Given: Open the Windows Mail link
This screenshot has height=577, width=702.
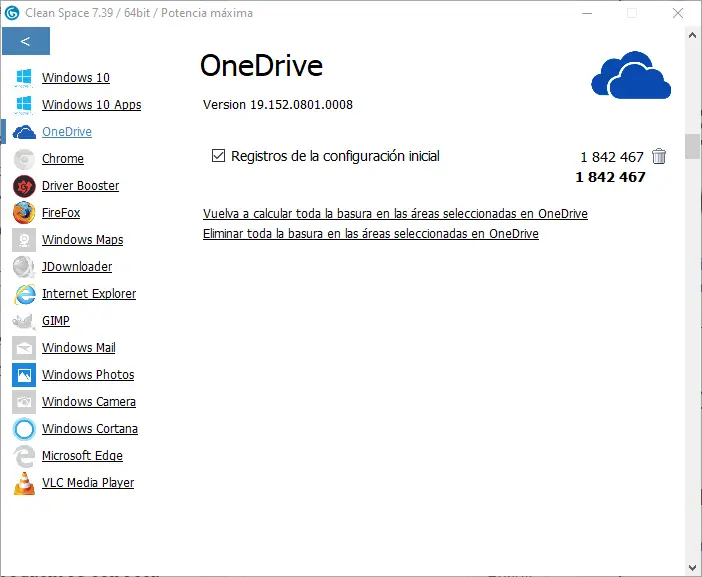Looking at the screenshot, I should [79, 347].
